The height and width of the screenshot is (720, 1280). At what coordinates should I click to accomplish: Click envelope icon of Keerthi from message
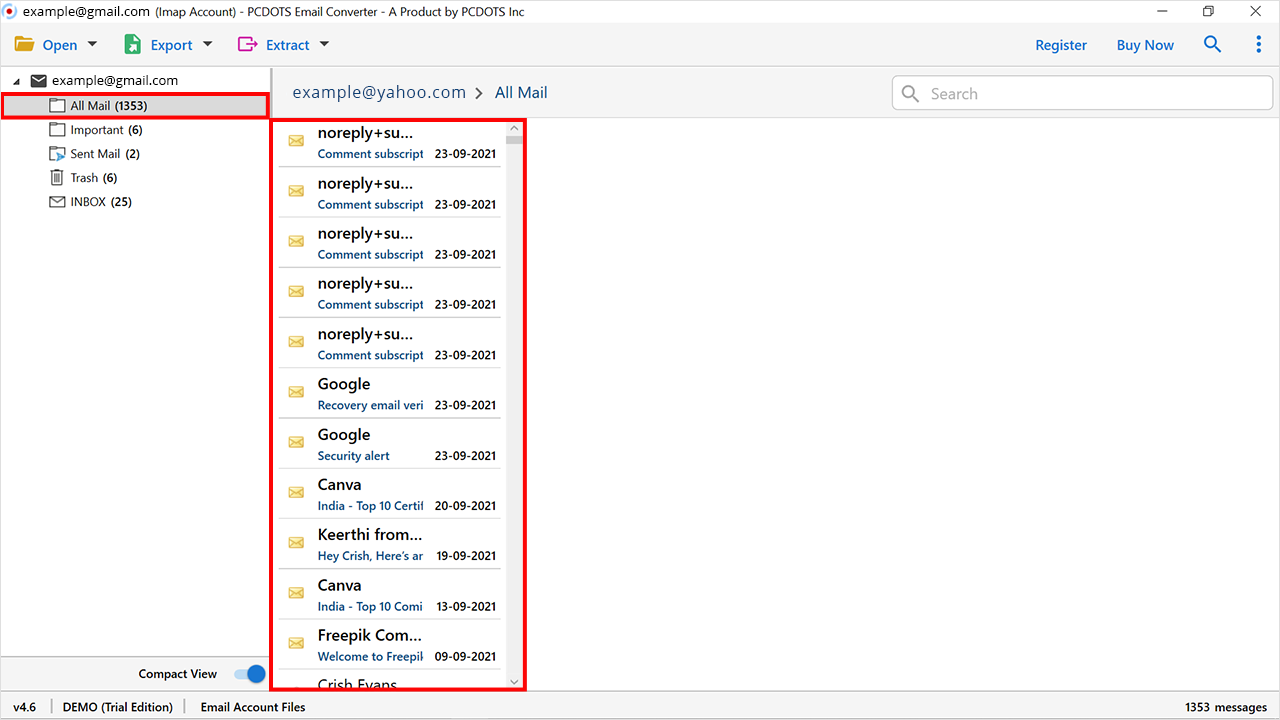click(x=296, y=542)
